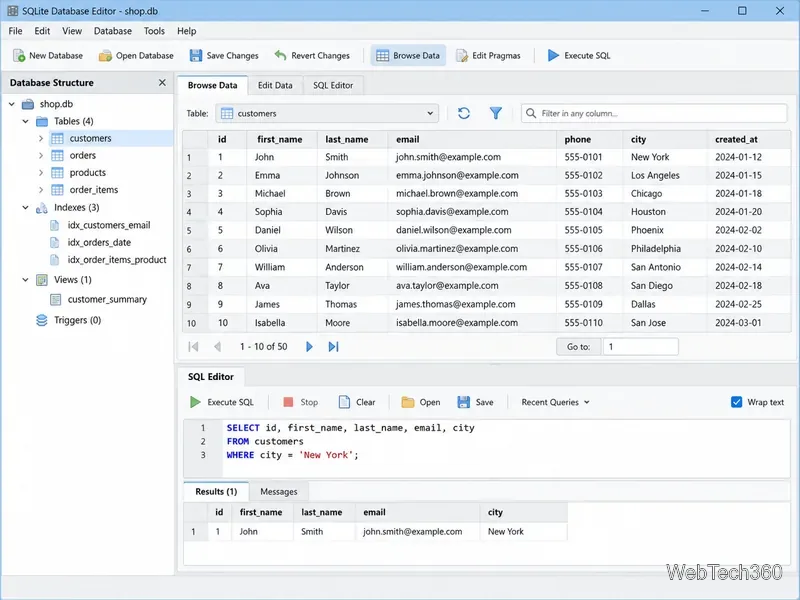The width and height of the screenshot is (800, 600).
Task: Open the Table selection dropdown
Action: pyautogui.click(x=327, y=113)
